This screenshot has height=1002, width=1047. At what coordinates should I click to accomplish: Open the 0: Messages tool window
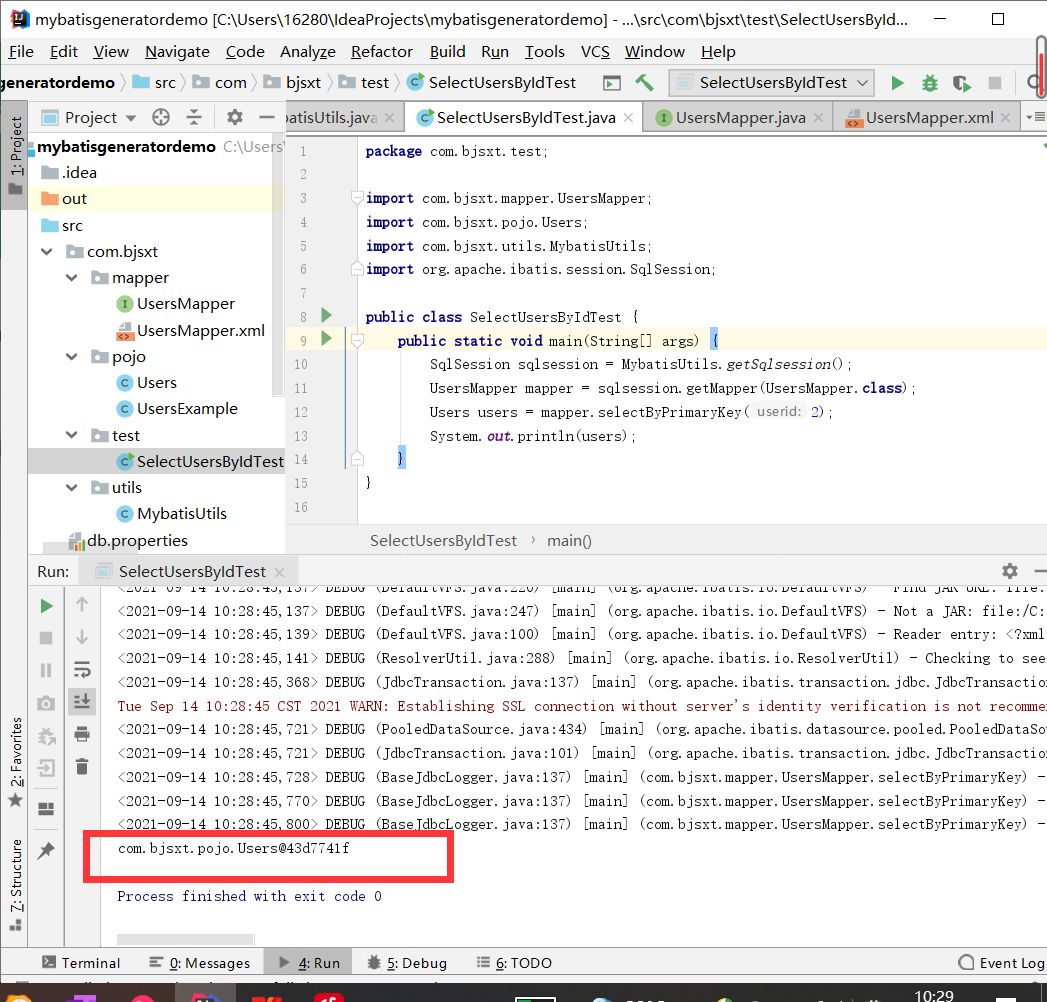tap(200, 963)
